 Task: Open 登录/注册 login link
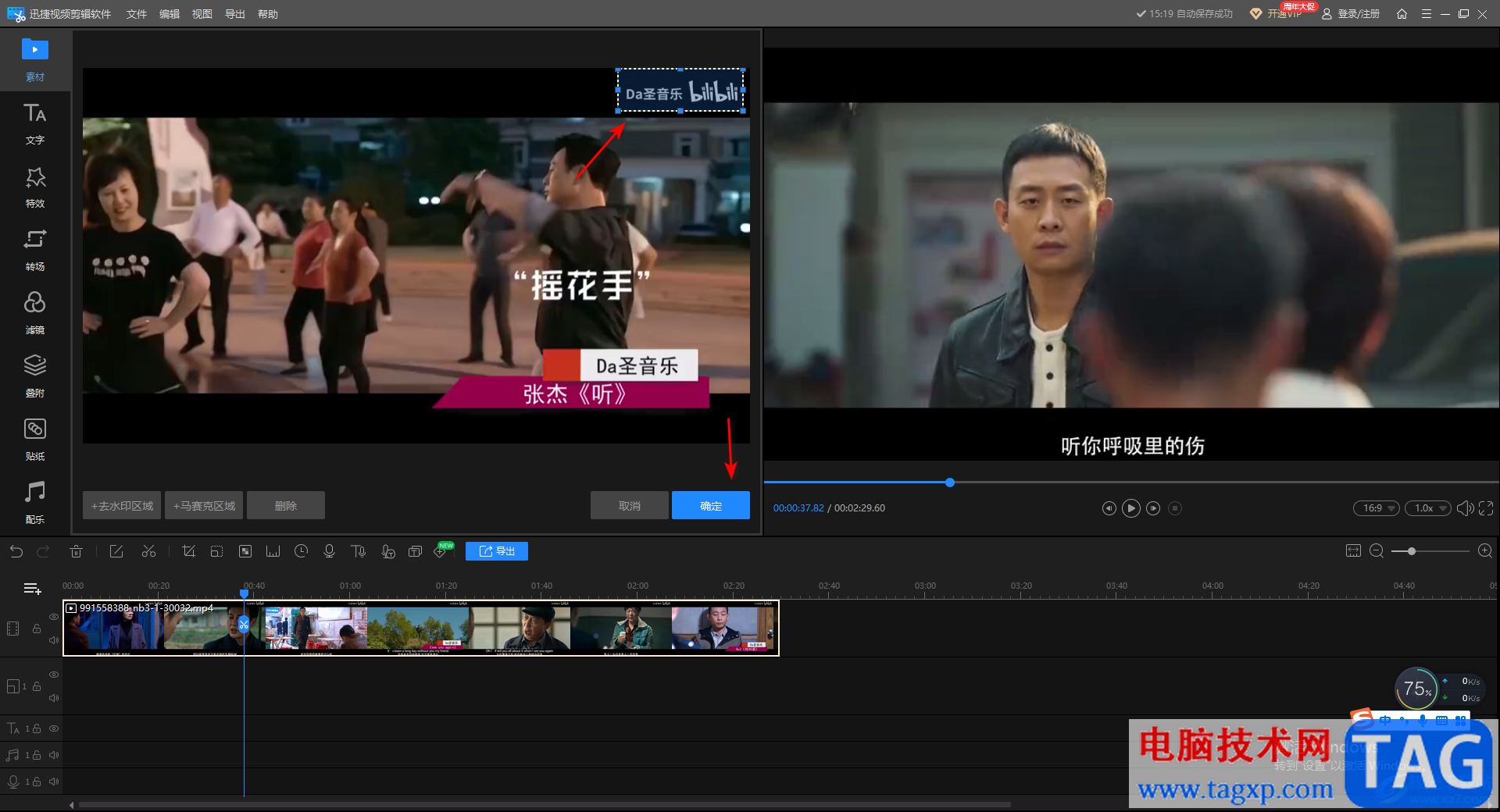[x=1351, y=14]
